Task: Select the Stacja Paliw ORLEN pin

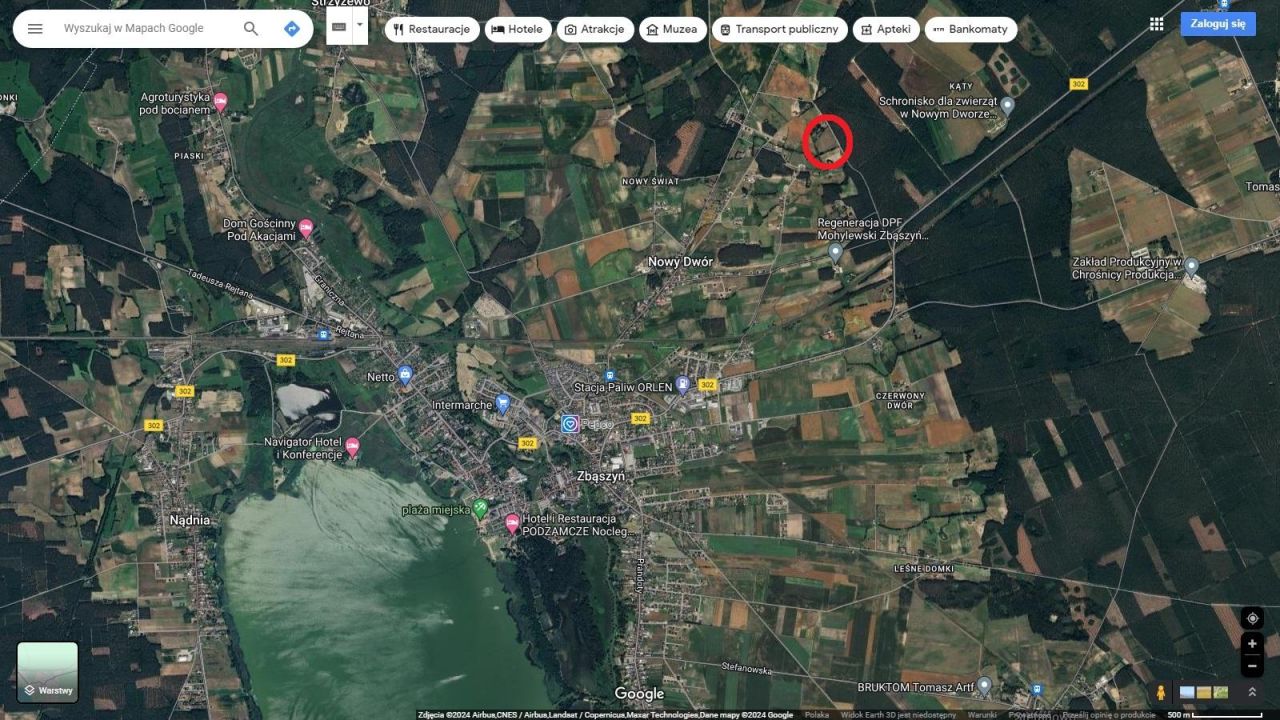Action: click(683, 385)
